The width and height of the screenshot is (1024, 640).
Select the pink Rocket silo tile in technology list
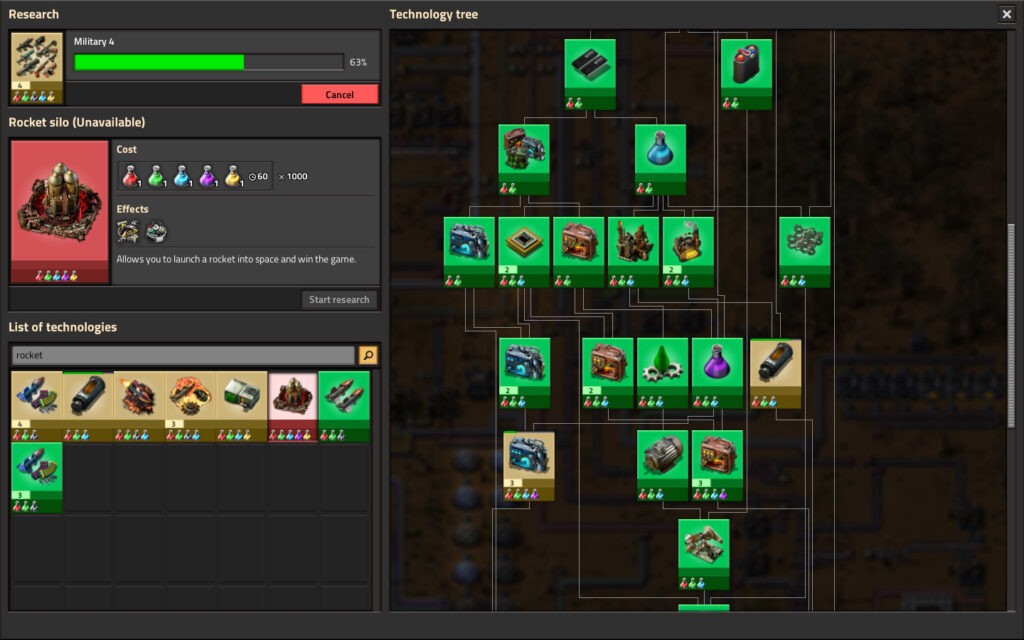pos(292,402)
